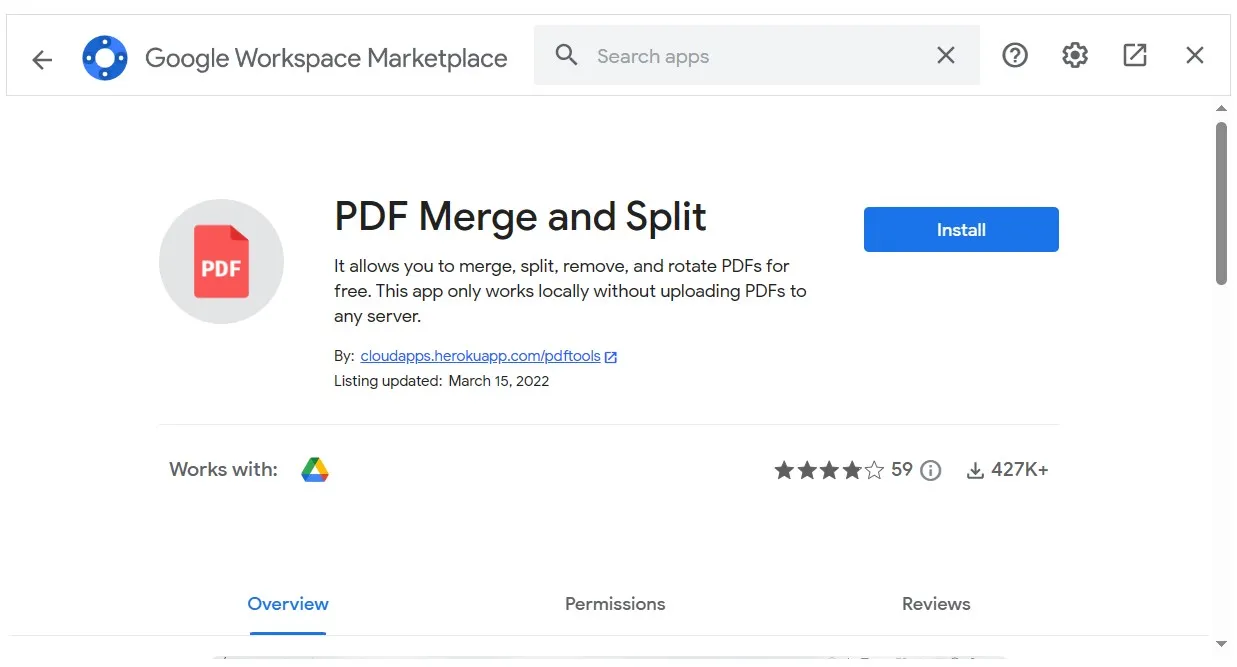Open the Reviews tab
The height and width of the screenshot is (667, 1237).
click(936, 604)
